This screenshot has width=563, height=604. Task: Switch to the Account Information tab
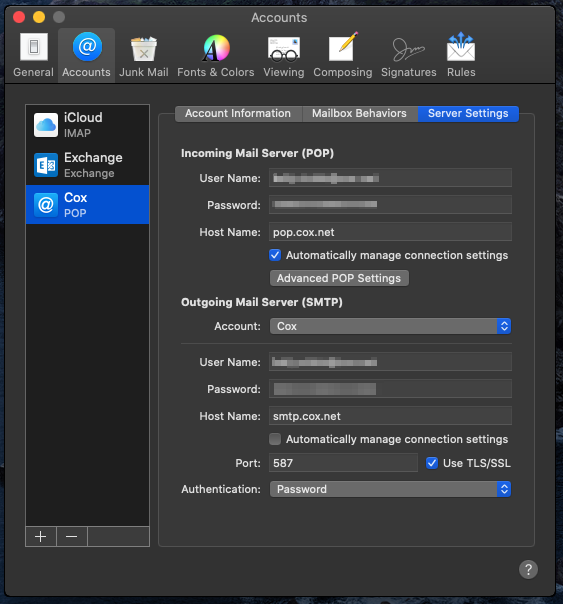click(238, 114)
